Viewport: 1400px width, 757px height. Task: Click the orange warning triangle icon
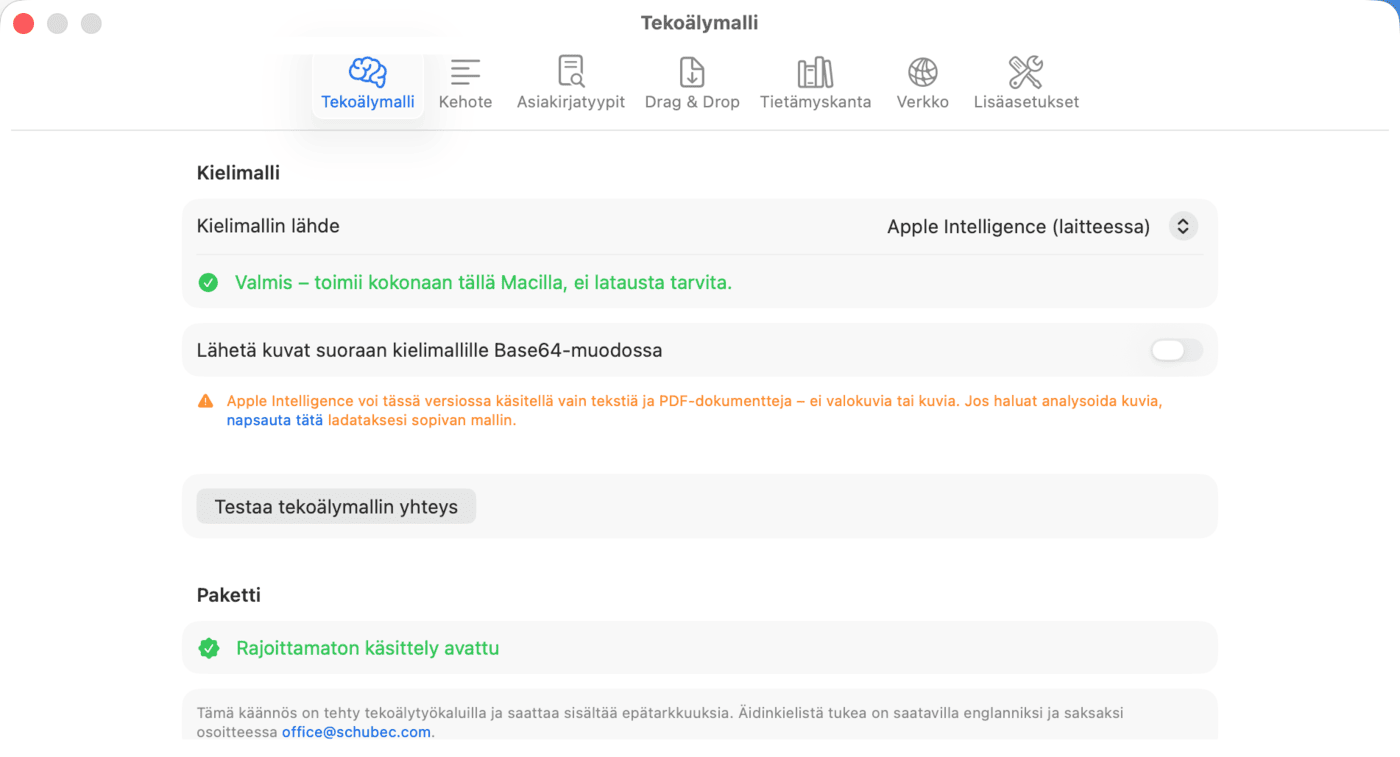pyautogui.click(x=206, y=401)
